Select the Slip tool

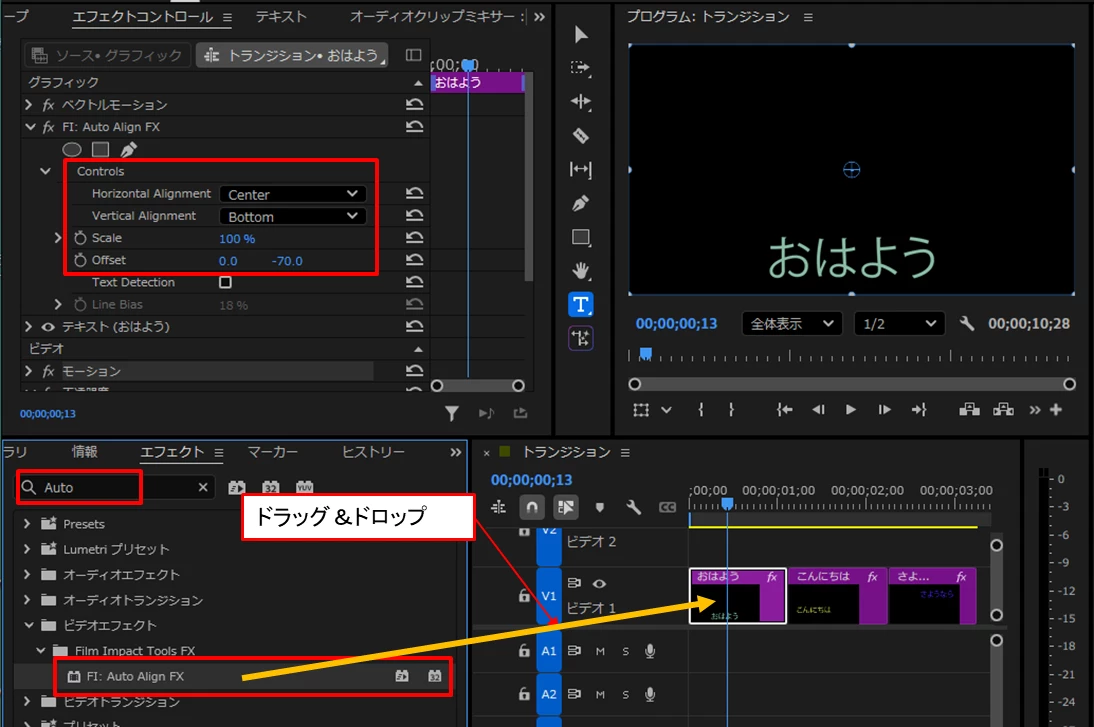point(580,170)
